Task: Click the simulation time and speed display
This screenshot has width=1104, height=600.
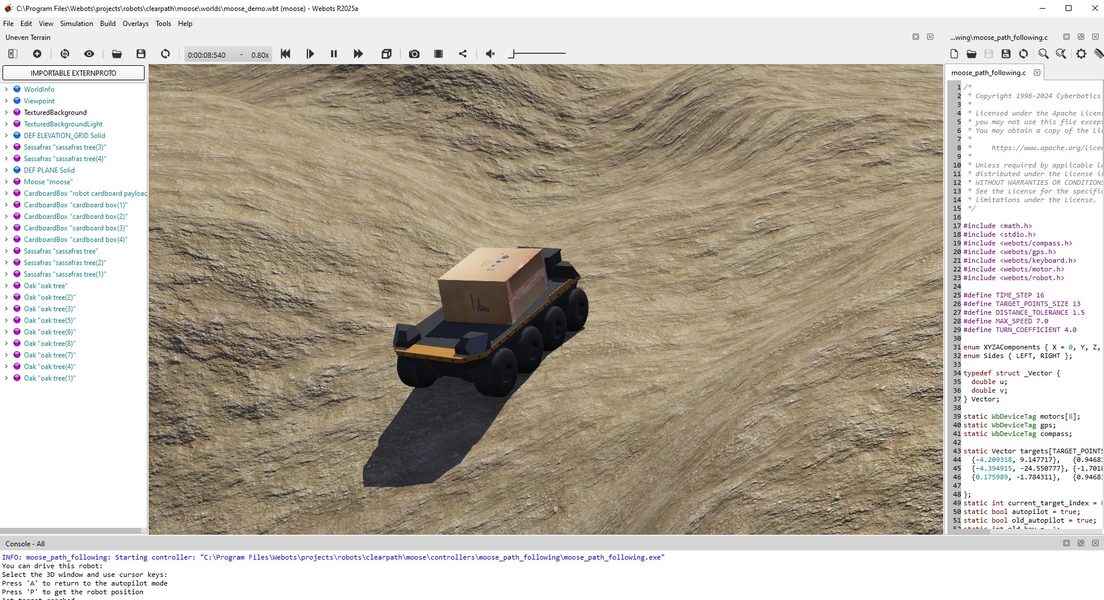Action: (x=228, y=54)
